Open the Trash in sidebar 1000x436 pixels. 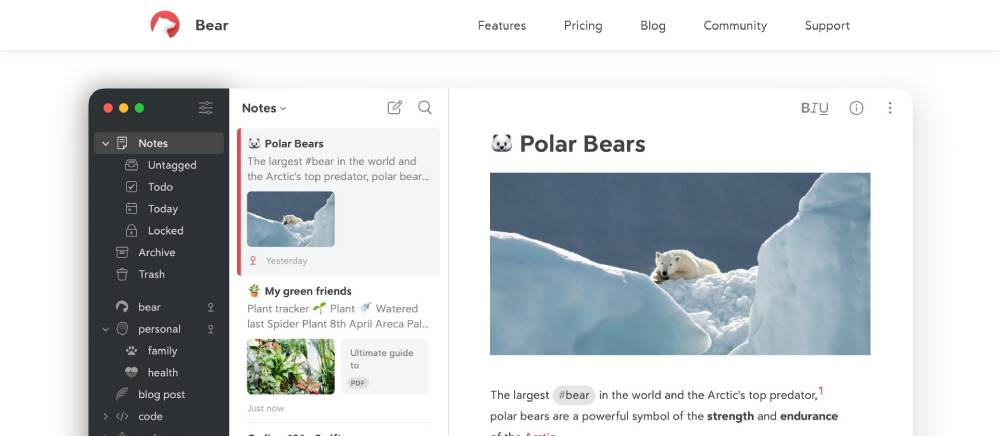pos(151,274)
